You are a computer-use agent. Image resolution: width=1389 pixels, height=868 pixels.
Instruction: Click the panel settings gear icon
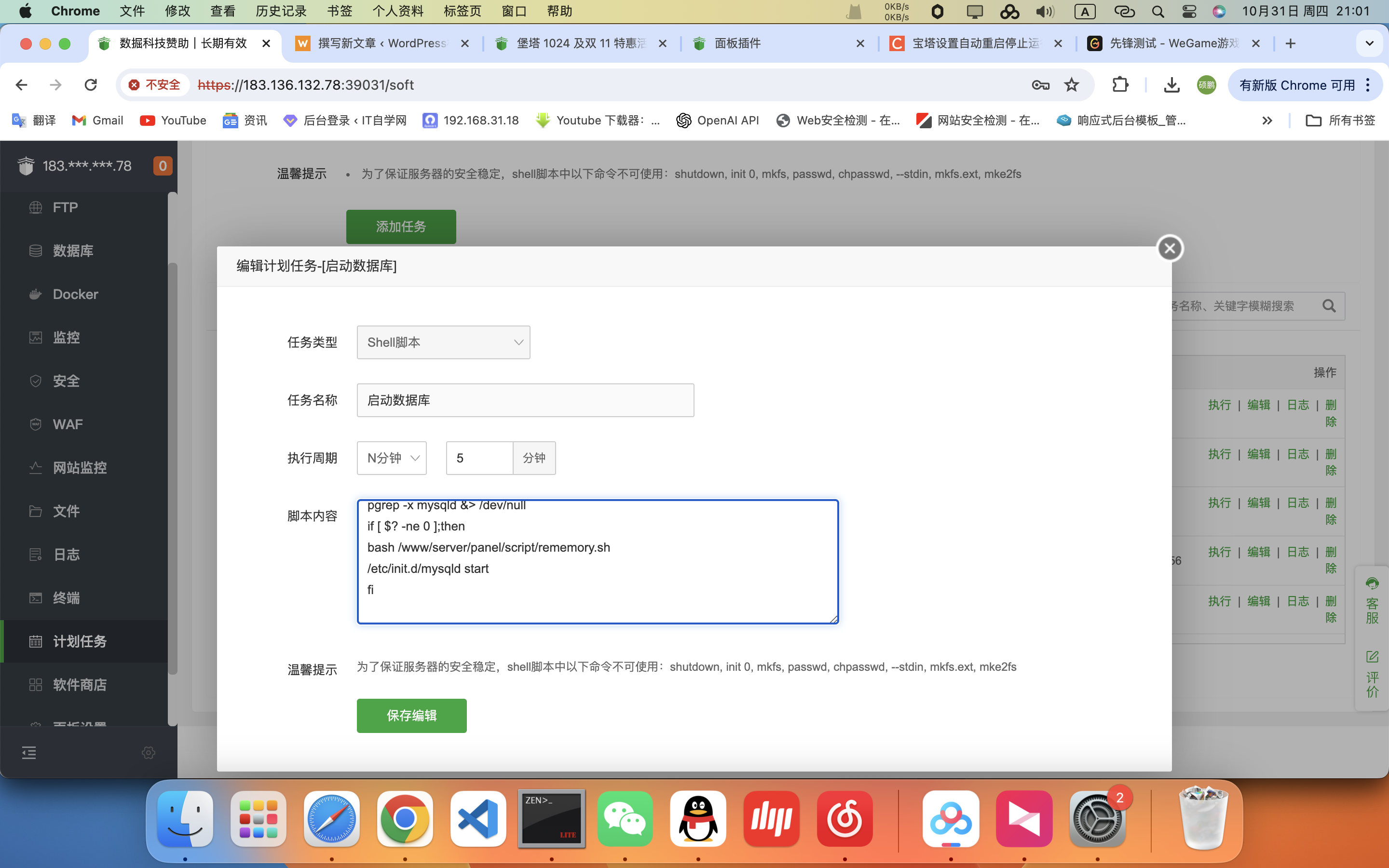[x=148, y=753]
